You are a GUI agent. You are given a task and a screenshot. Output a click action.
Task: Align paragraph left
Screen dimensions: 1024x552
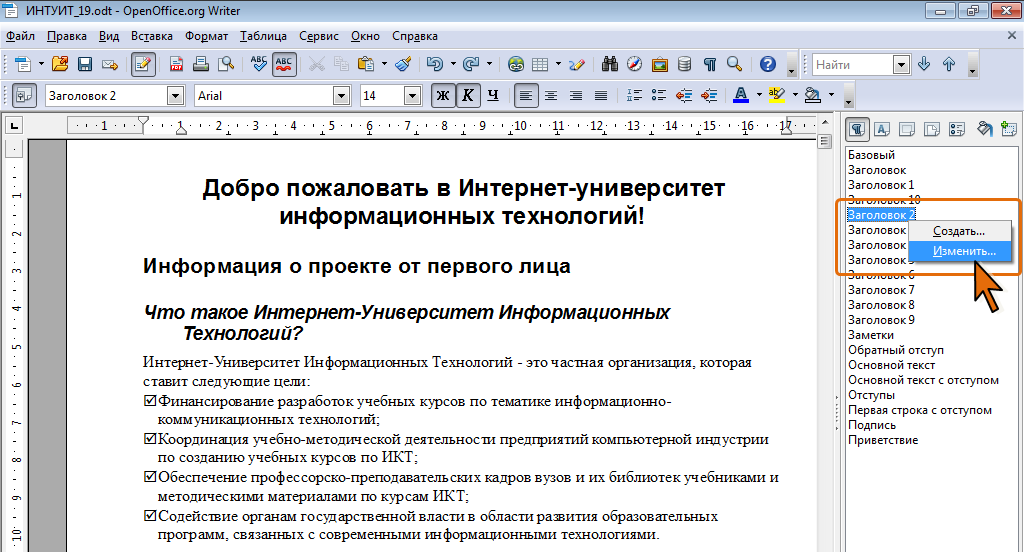(525, 95)
